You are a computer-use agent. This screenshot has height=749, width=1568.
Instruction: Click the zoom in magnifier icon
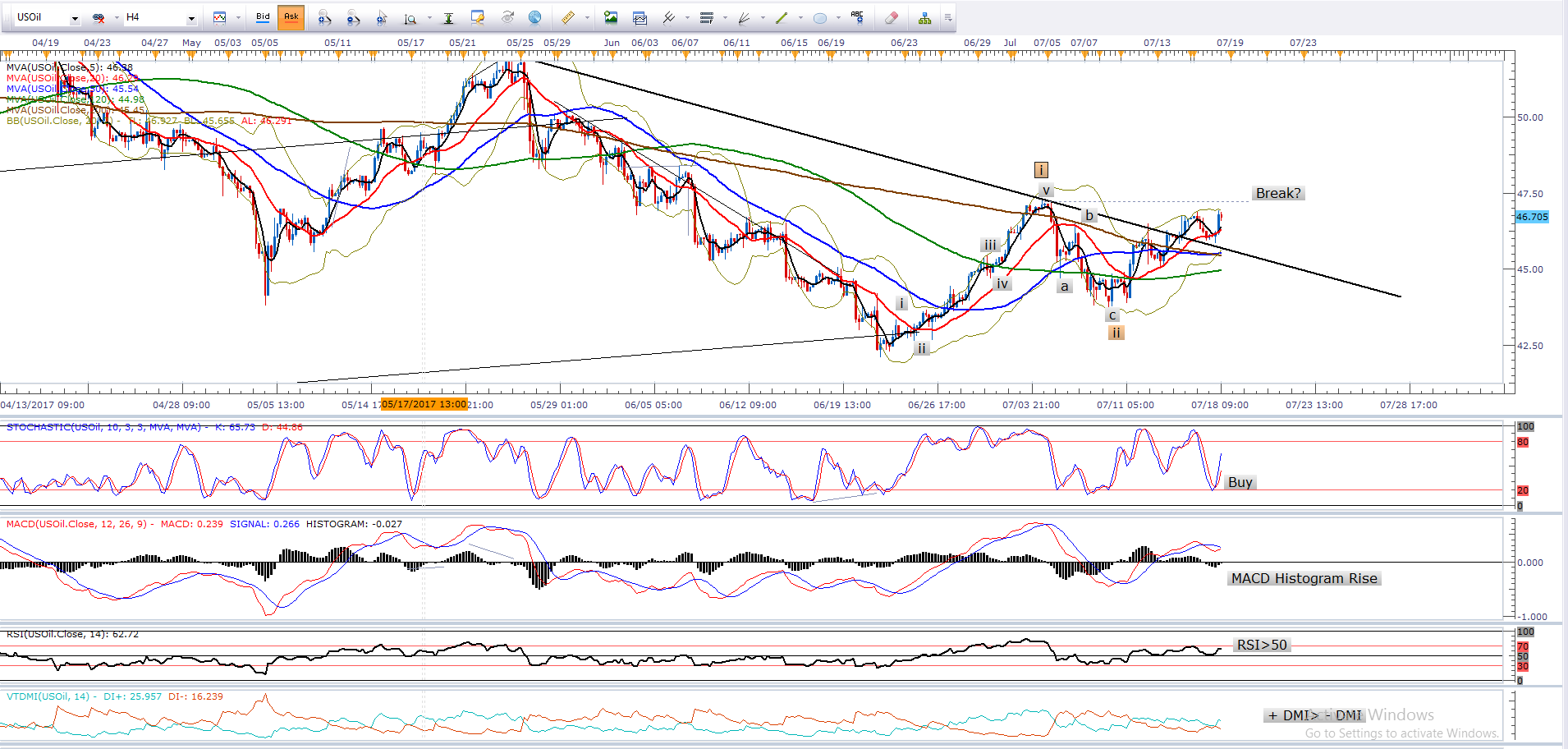[x=324, y=17]
